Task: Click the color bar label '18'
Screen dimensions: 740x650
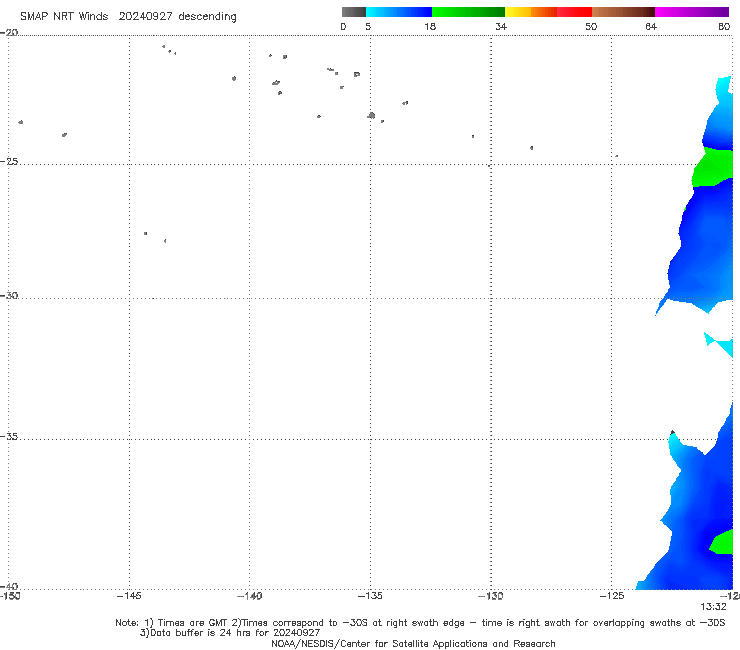Action: tap(430, 26)
